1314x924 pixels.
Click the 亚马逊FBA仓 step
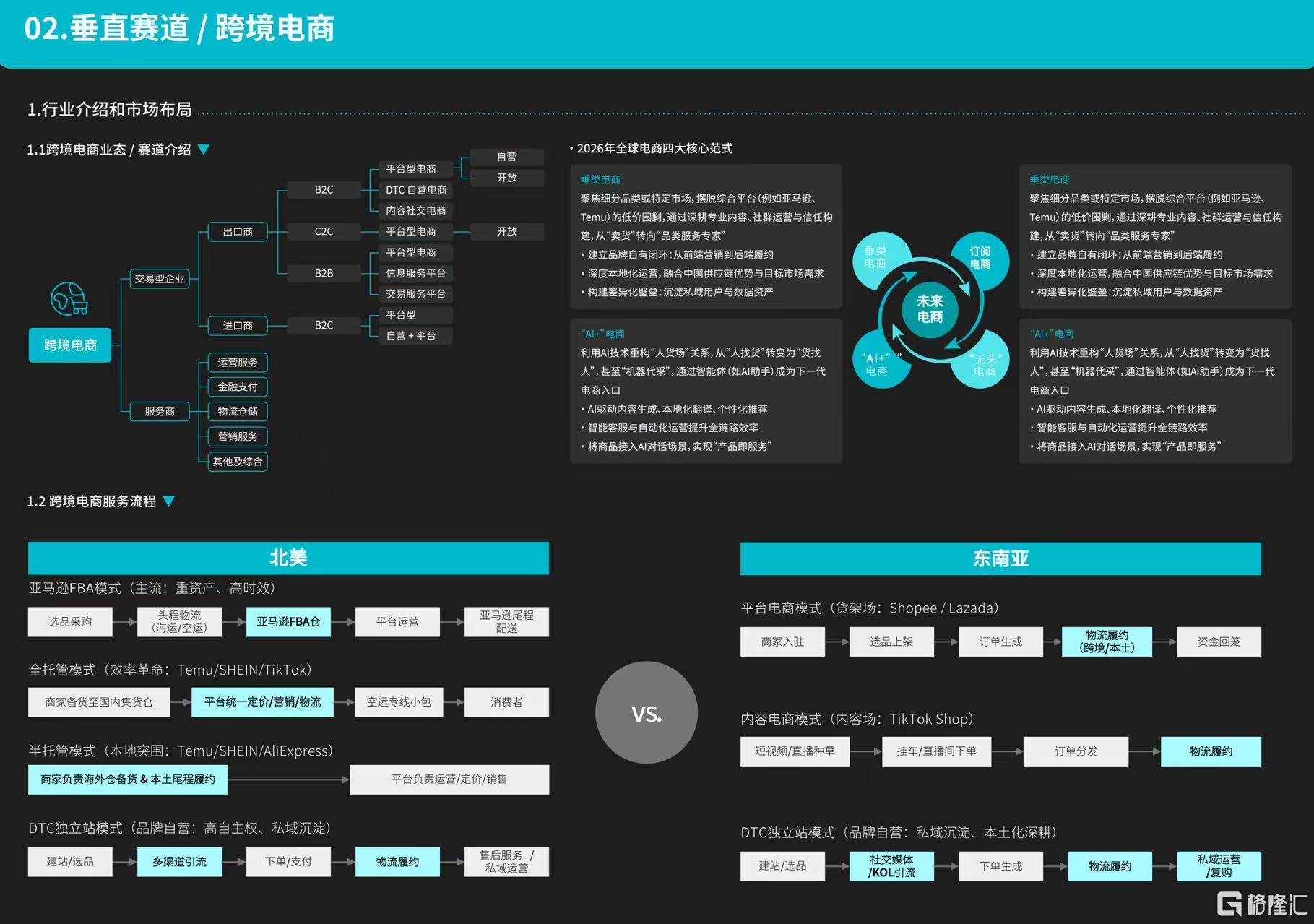pos(288,622)
